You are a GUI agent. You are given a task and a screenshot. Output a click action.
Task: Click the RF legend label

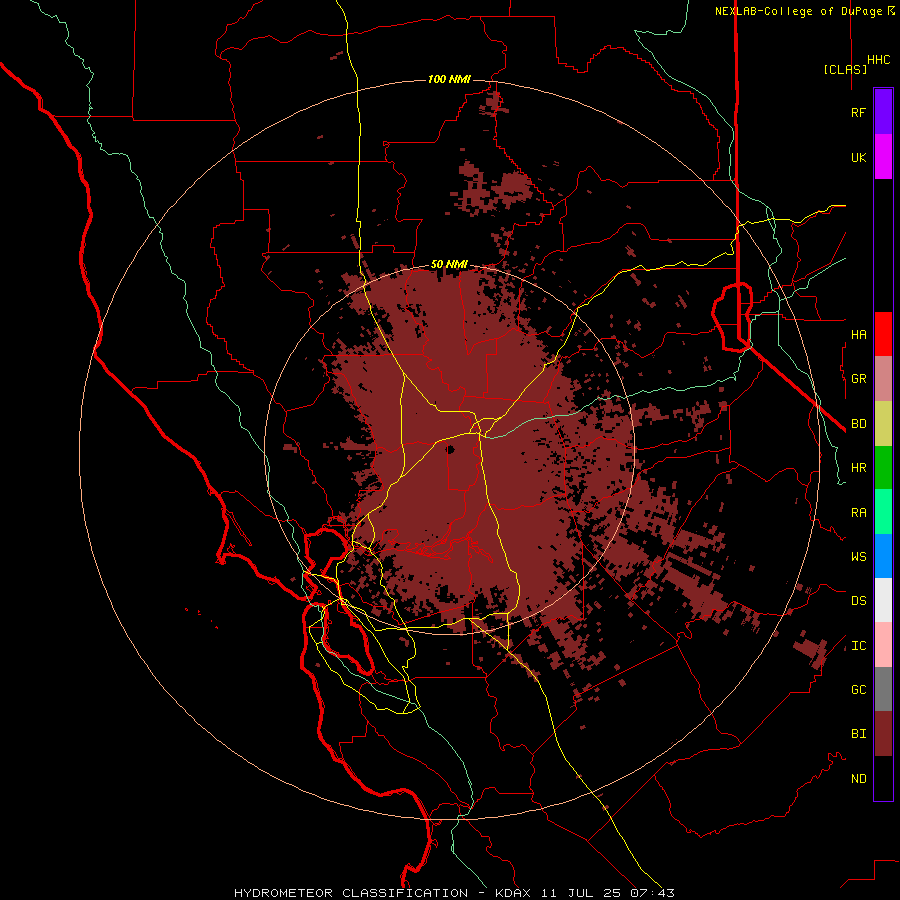[x=858, y=112]
